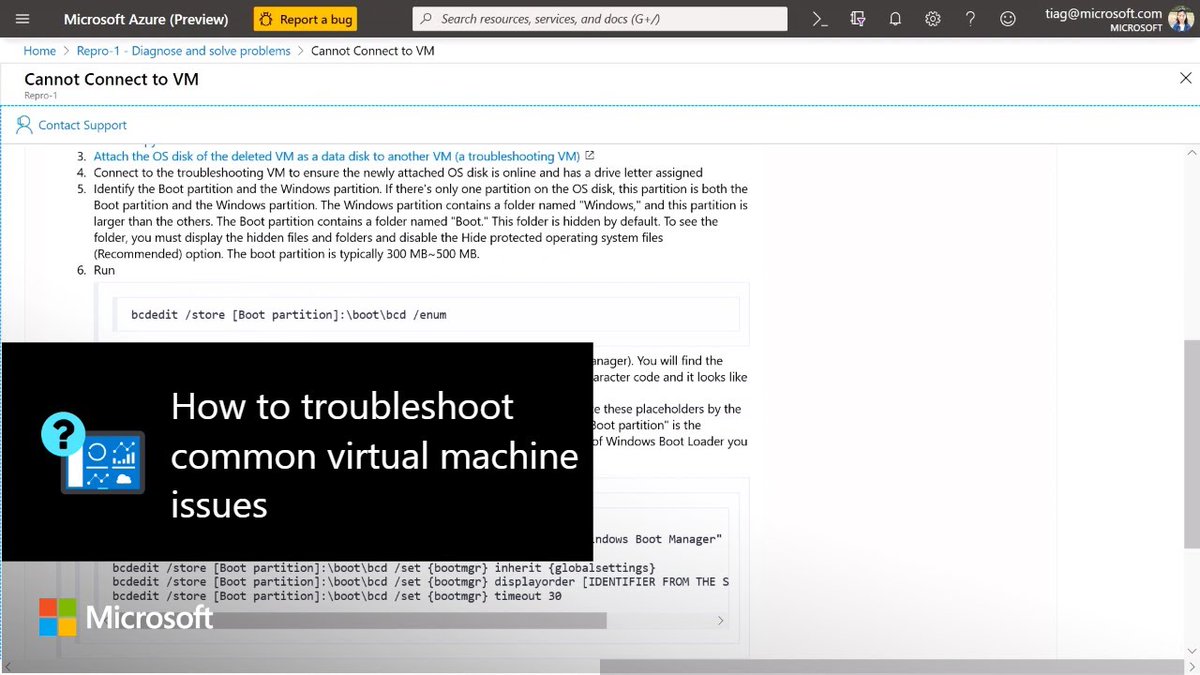Click the step 6 'Run' text
This screenshot has width=1200, height=675.
coord(104,270)
